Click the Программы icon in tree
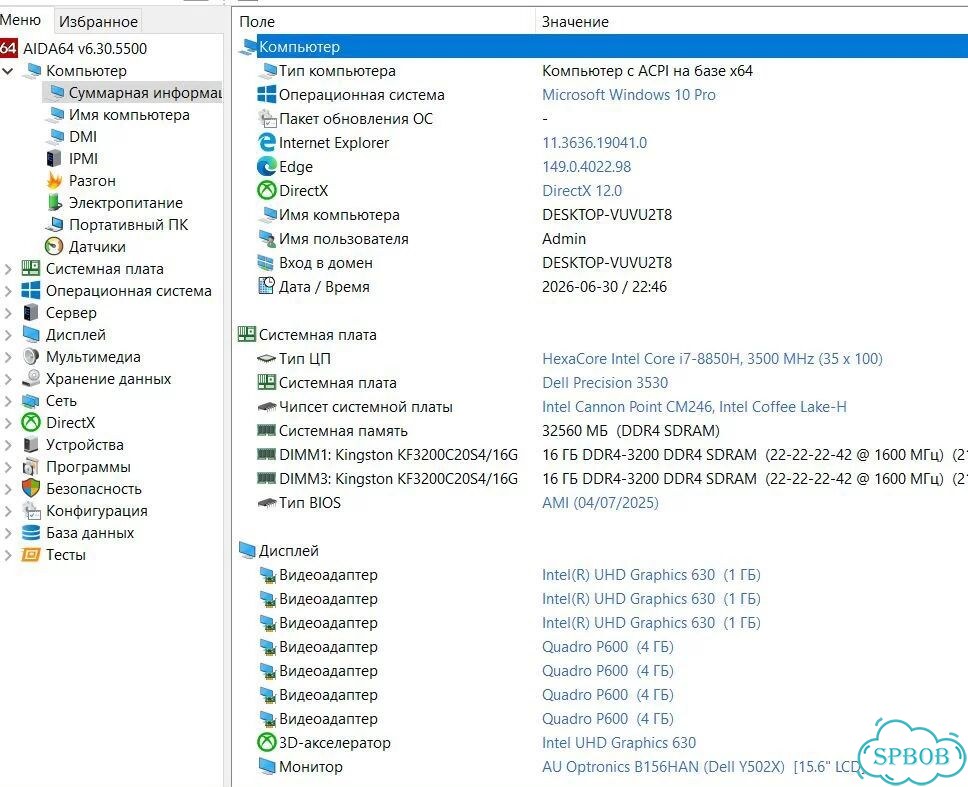The width and height of the screenshot is (968, 787). pos(31,467)
